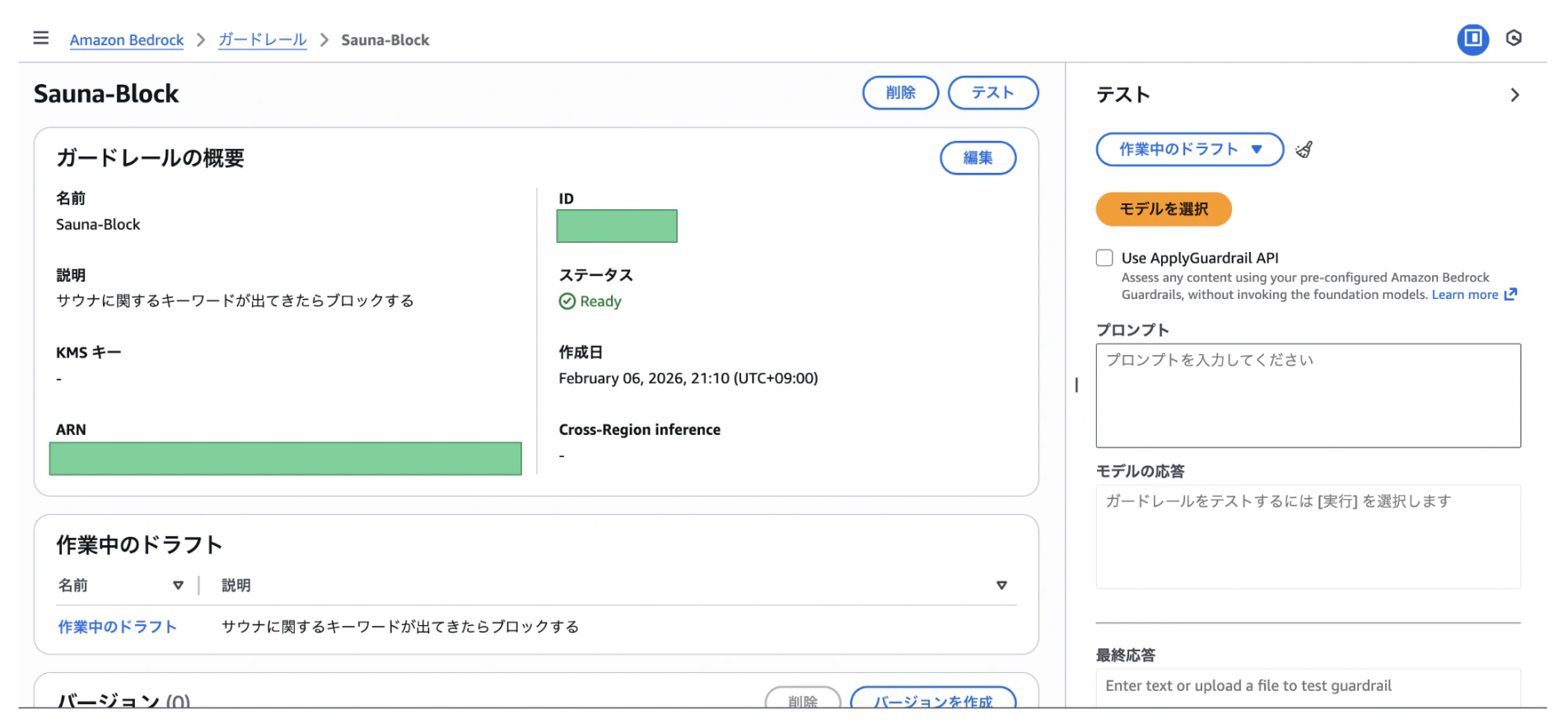Click the final response field
1568x728 pixels.
(1308, 687)
